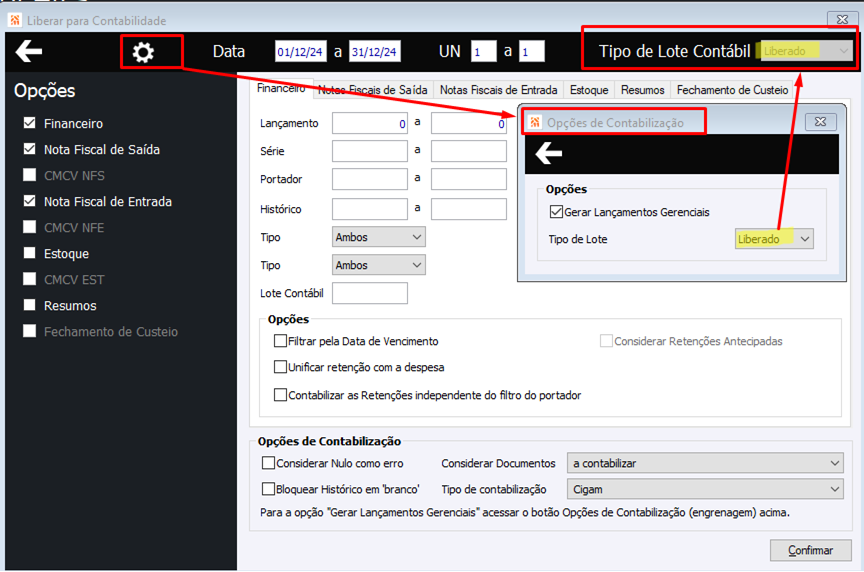This screenshot has height=572, width=864.
Task: Open Considerar Documentos dropdown
Action: pyautogui.click(x=705, y=463)
